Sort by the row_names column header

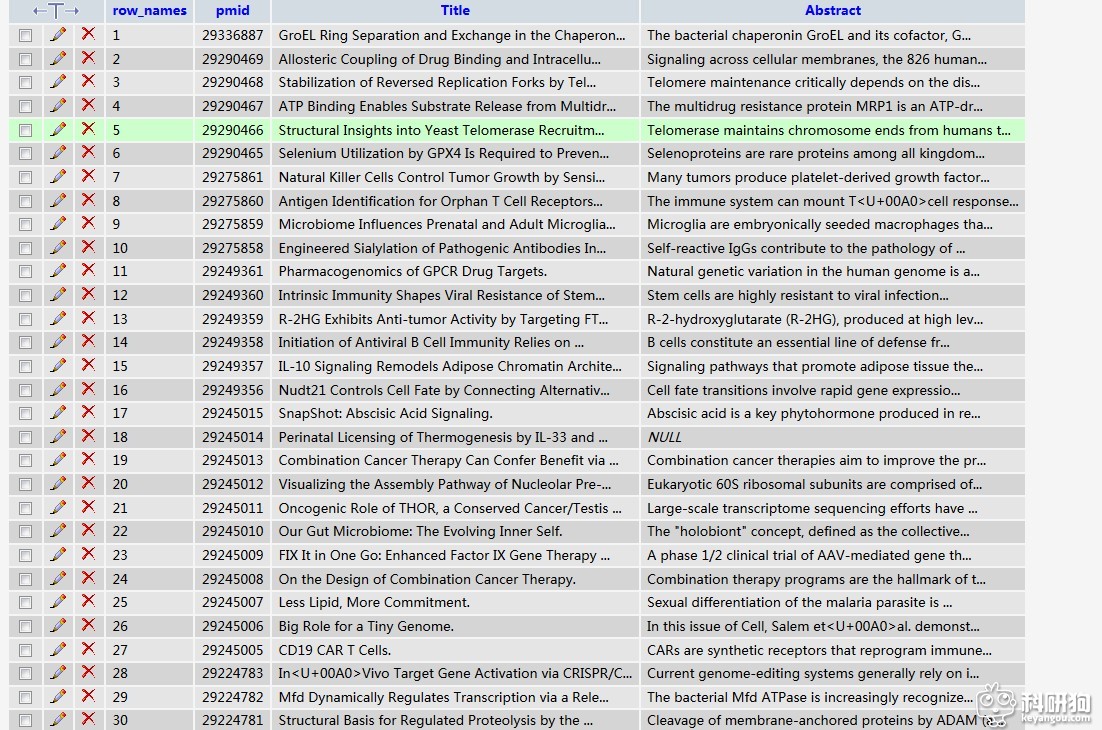(x=150, y=11)
